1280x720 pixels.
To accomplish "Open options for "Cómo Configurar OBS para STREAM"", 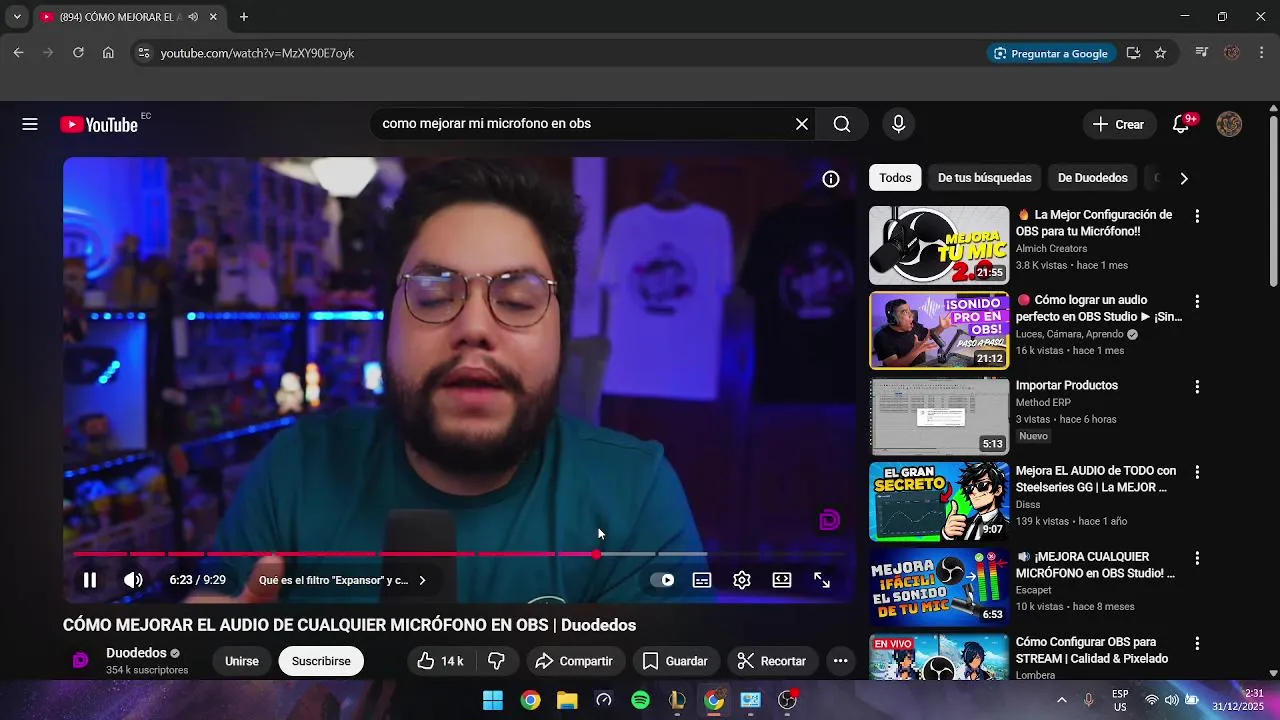I will 1197,643.
